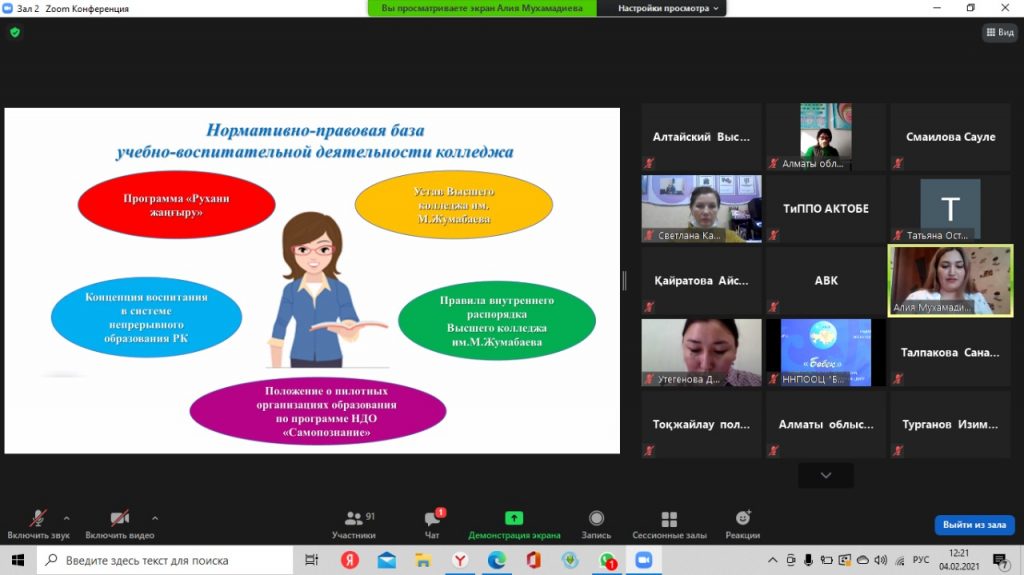Click Выйти из зала leave room button
1024x575 pixels.
(974, 525)
